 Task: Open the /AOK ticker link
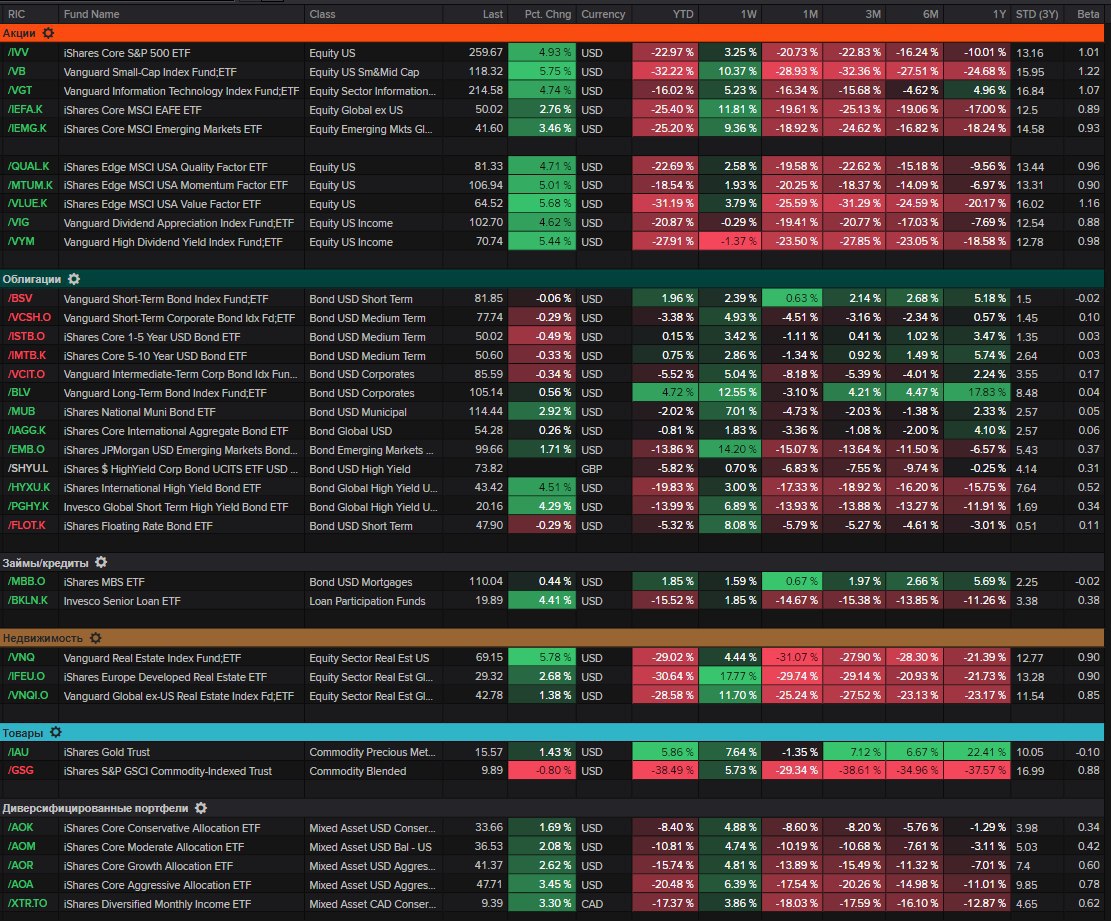(x=21, y=827)
